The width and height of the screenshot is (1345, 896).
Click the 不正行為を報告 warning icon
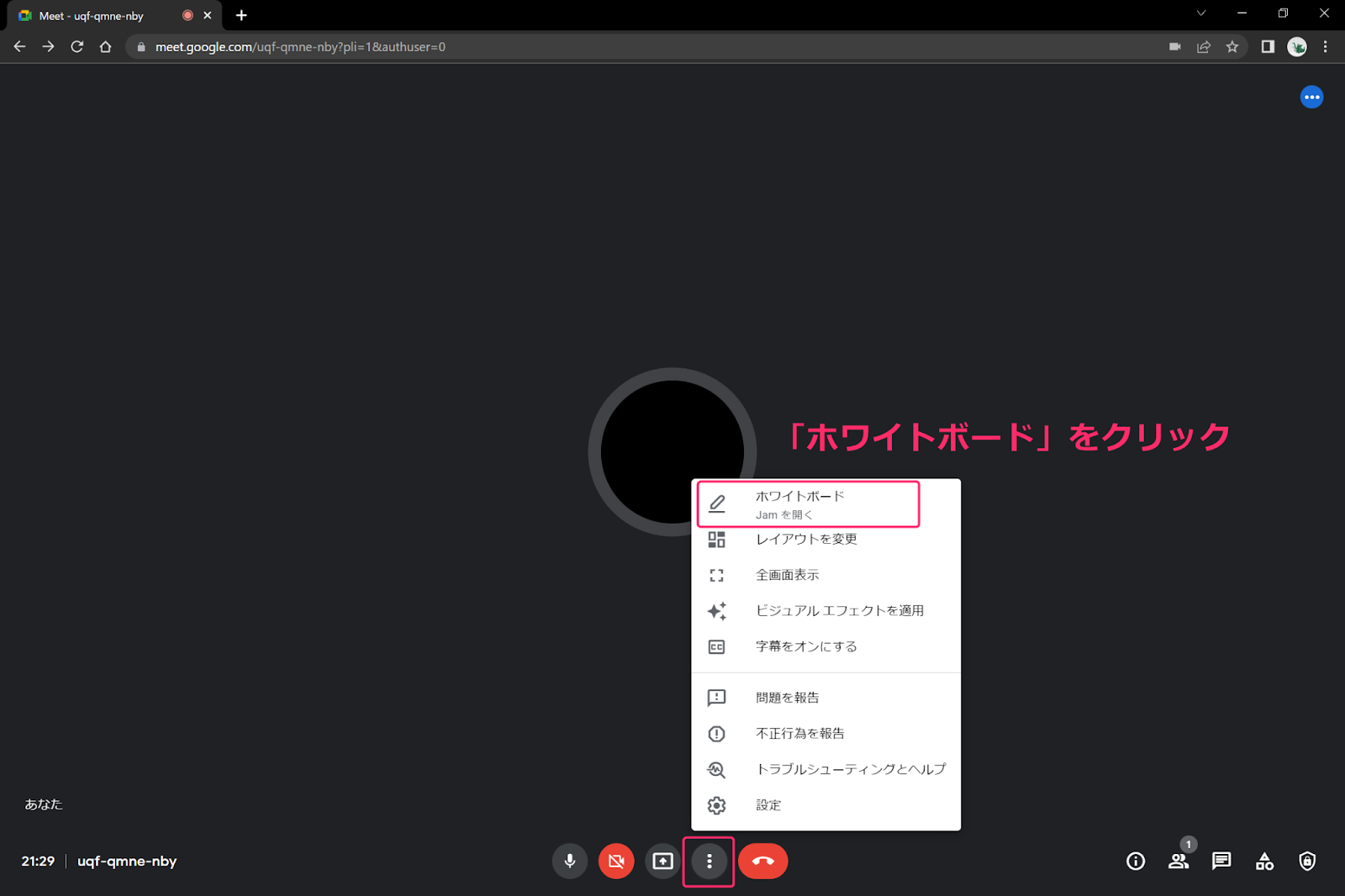tap(716, 734)
